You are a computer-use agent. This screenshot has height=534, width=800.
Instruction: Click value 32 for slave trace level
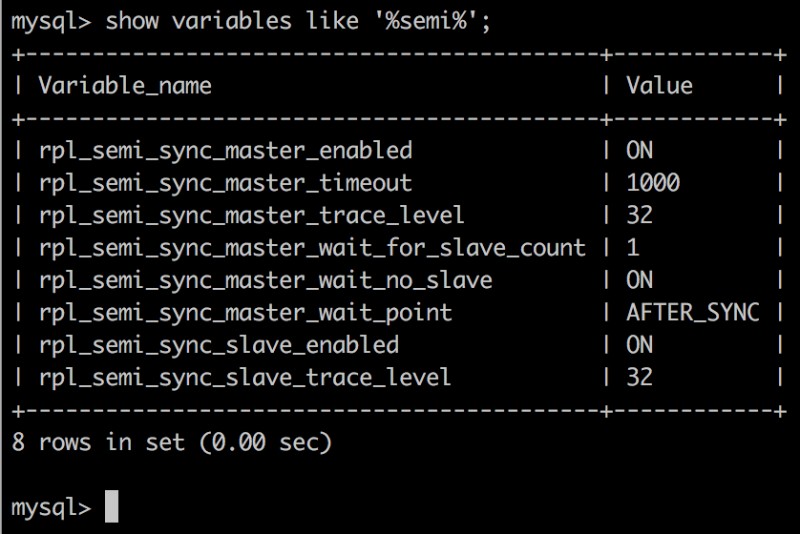tap(640, 377)
